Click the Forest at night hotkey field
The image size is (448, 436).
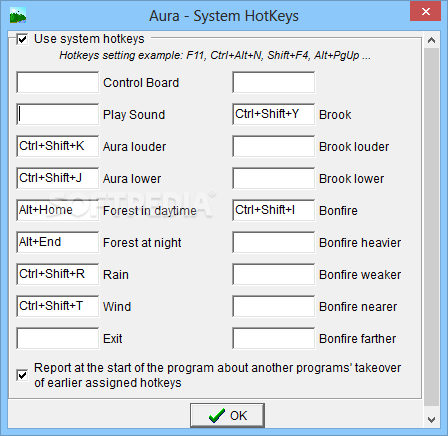coord(58,242)
